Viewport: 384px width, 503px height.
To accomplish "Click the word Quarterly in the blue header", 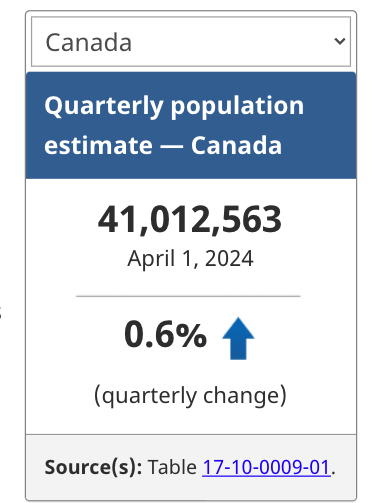I will coord(104,106).
